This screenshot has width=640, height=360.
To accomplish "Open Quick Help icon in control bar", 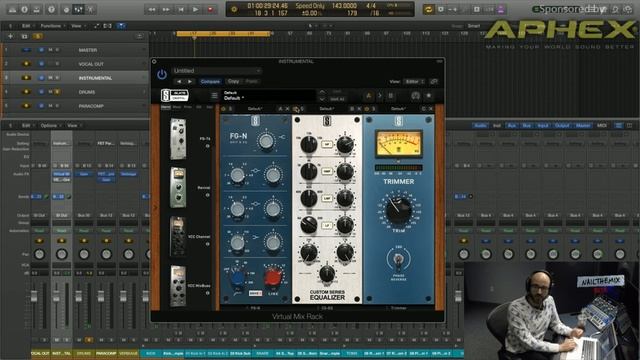I will coord(51,9).
